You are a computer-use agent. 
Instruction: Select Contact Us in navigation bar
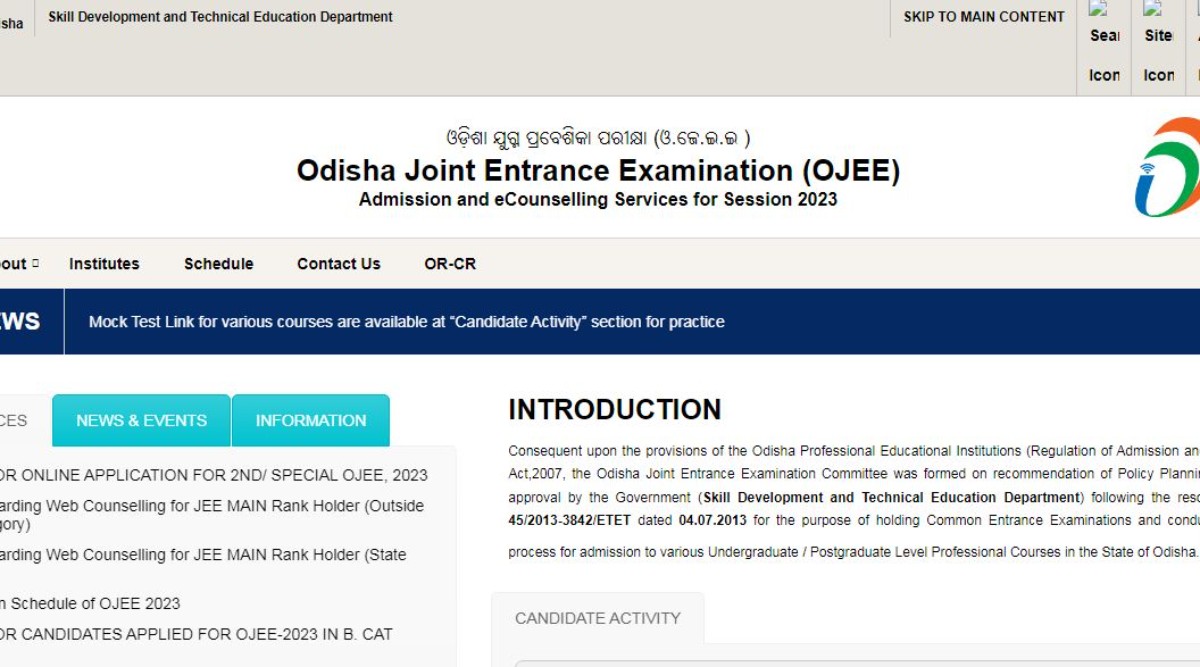(338, 264)
